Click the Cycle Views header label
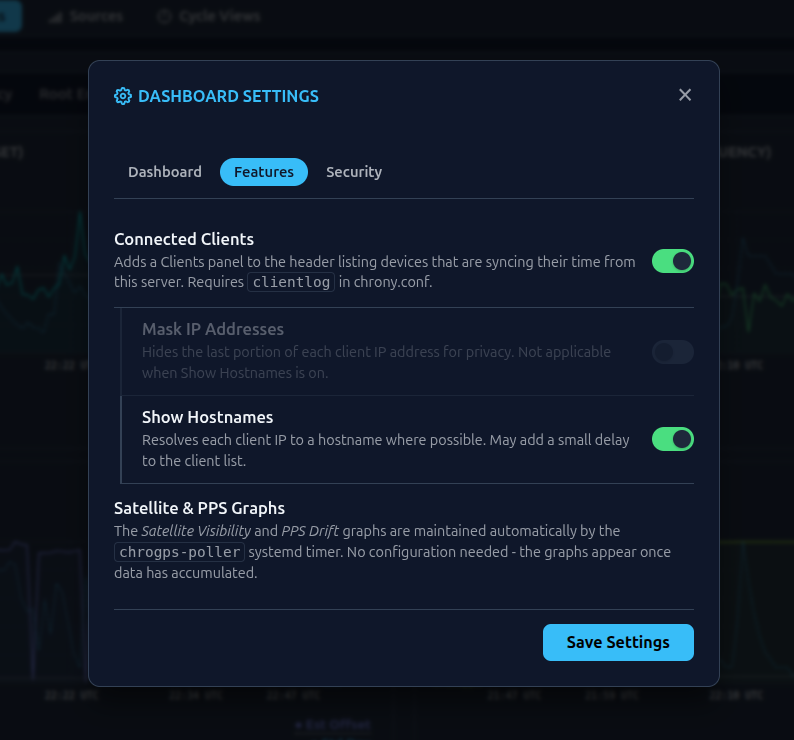This screenshot has width=794, height=740. pyautogui.click(x=219, y=17)
